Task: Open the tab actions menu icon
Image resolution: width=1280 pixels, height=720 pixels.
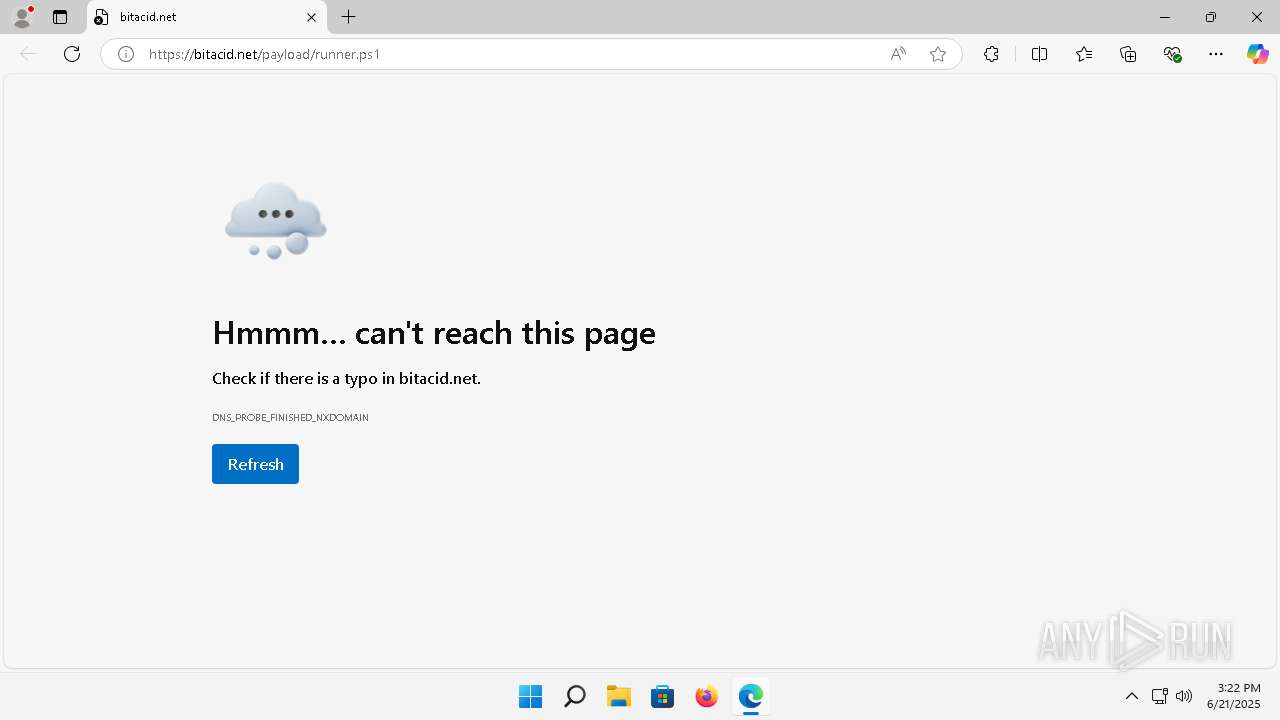Action: pos(60,17)
